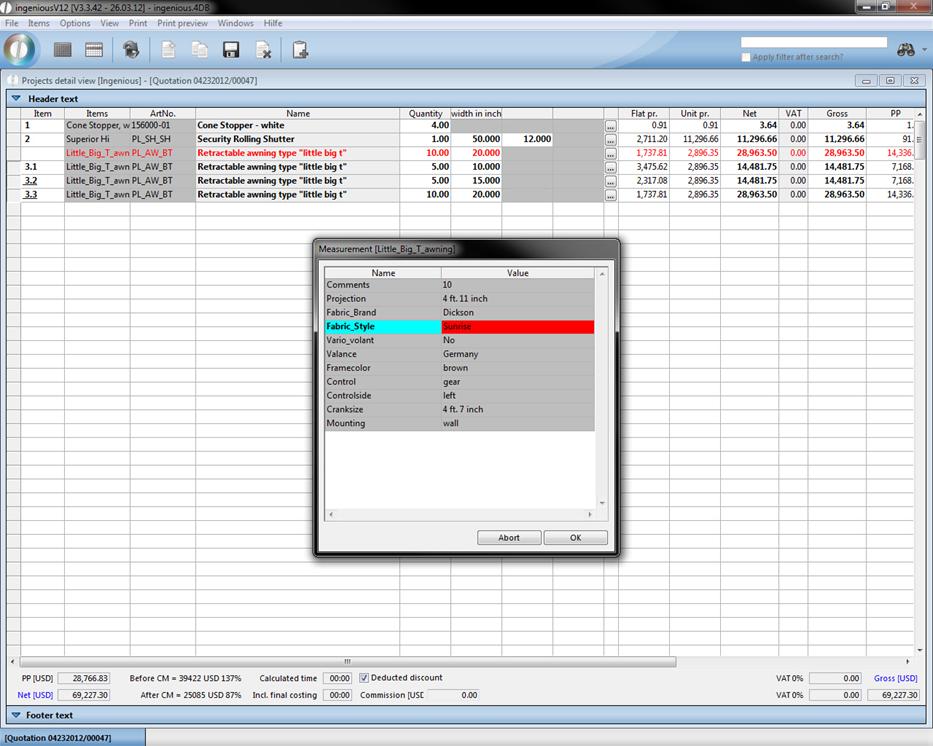Open the Print preview menu
The image size is (933, 746).
182,23
